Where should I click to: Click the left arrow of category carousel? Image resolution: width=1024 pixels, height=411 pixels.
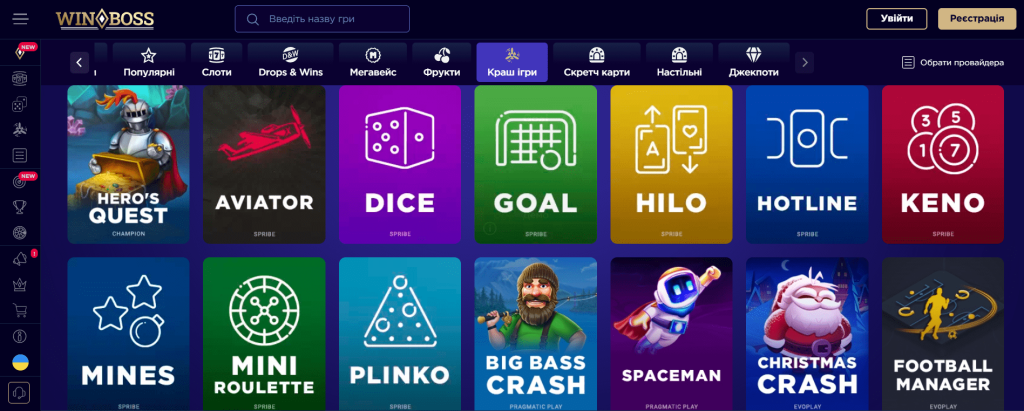pyautogui.click(x=80, y=63)
